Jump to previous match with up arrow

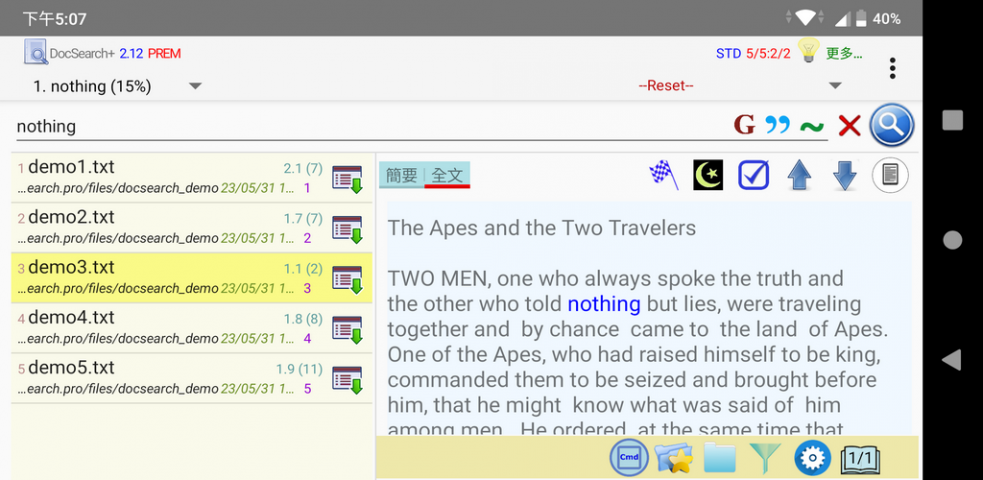click(x=799, y=175)
